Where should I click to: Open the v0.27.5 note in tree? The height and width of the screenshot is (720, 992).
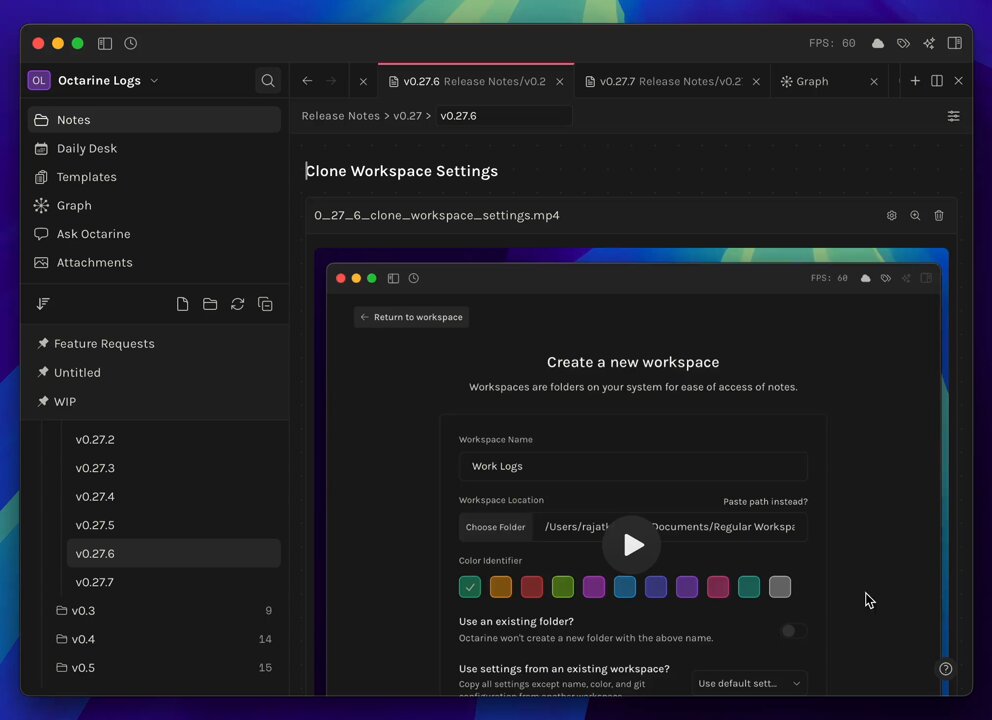[x=173, y=525]
